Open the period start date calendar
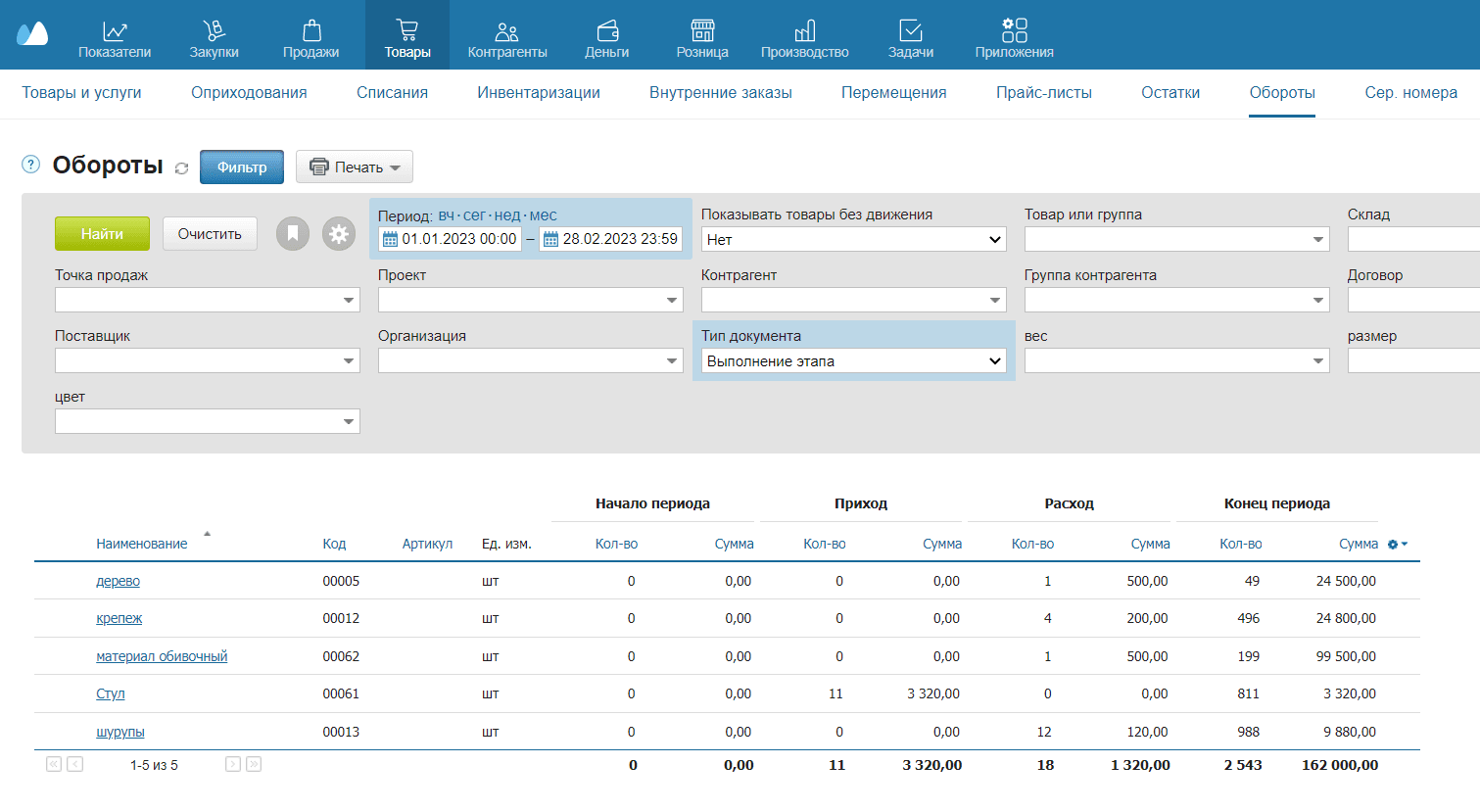This screenshot has width=1480, height=812. [x=390, y=240]
